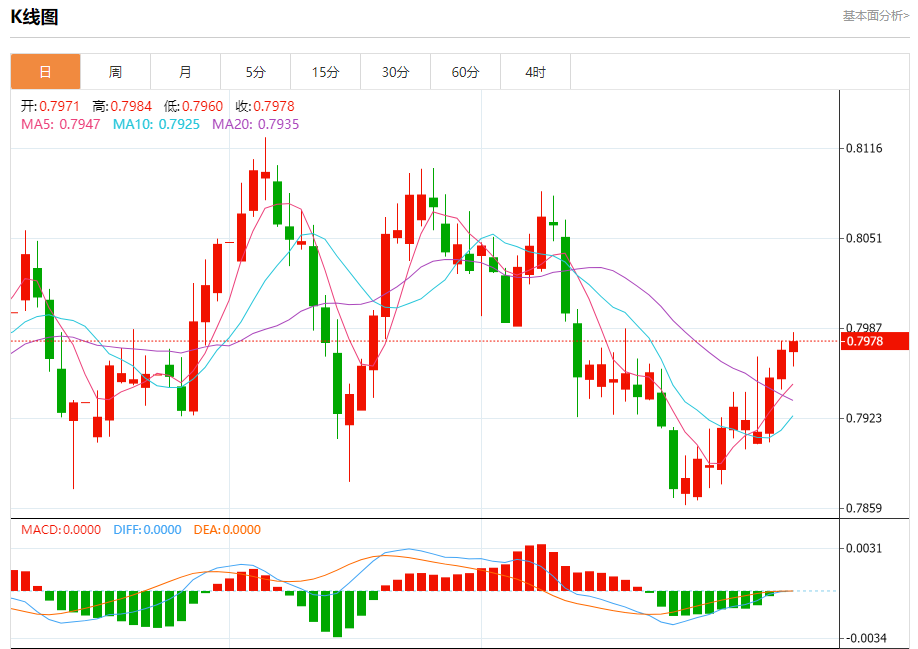Image resolution: width=918 pixels, height=649 pixels.
Task: Open the 4时 four-hour tab
Action: (x=536, y=72)
